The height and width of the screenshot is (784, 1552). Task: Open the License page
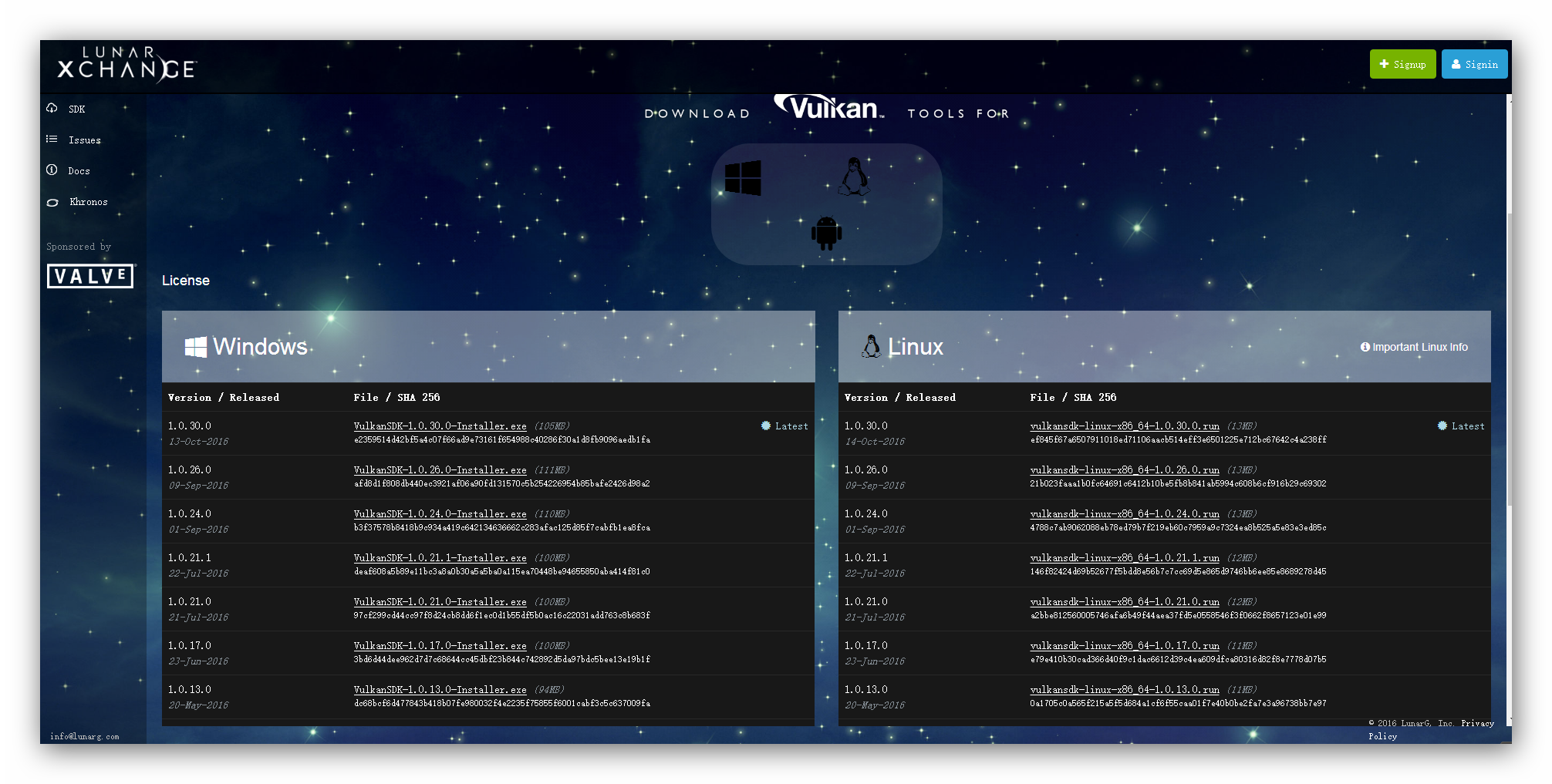click(185, 280)
